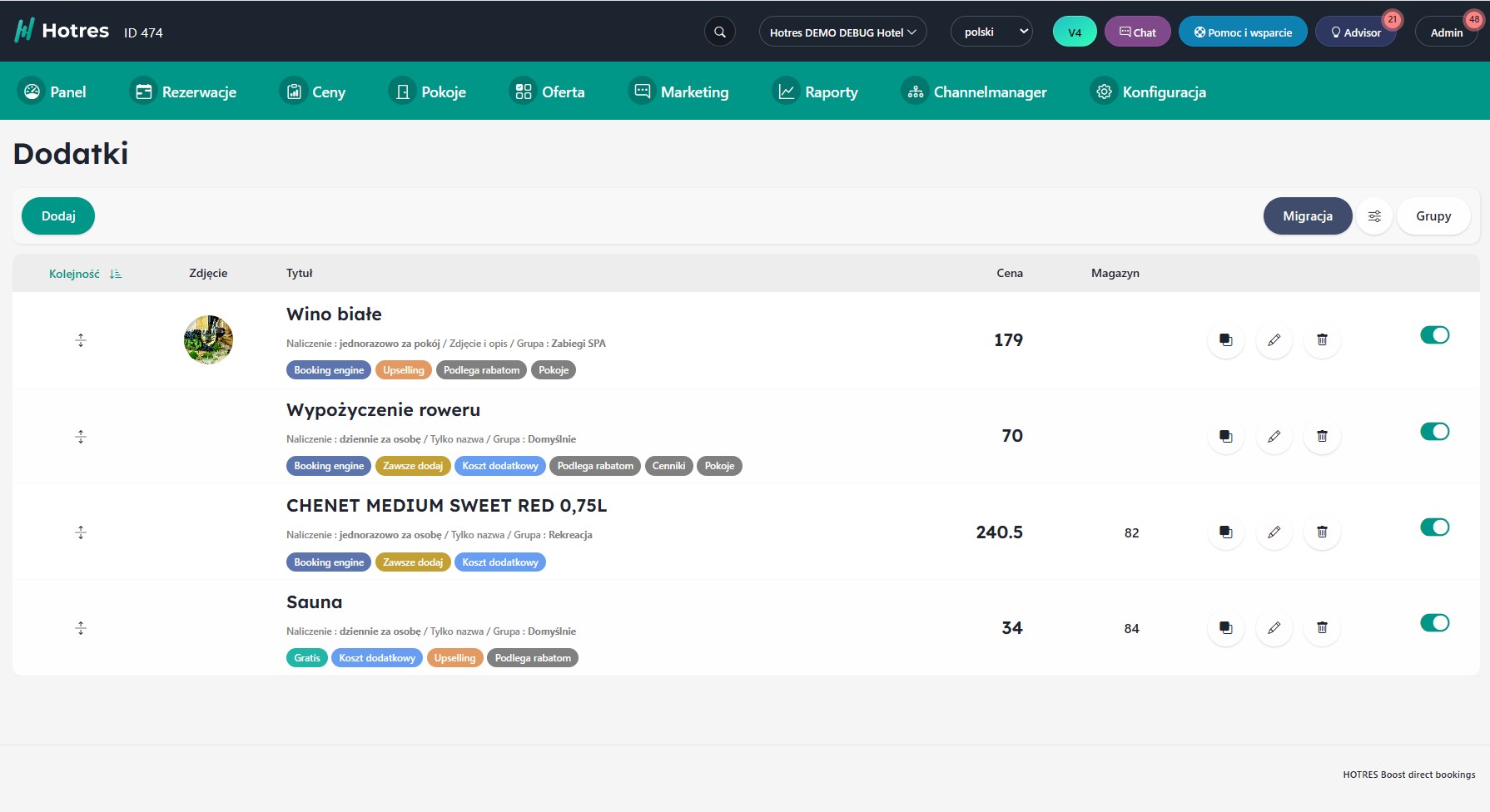This screenshot has width=1490, height=812.
Task: Switch off the Sauna add-on
Action: tap(1434, 623)
